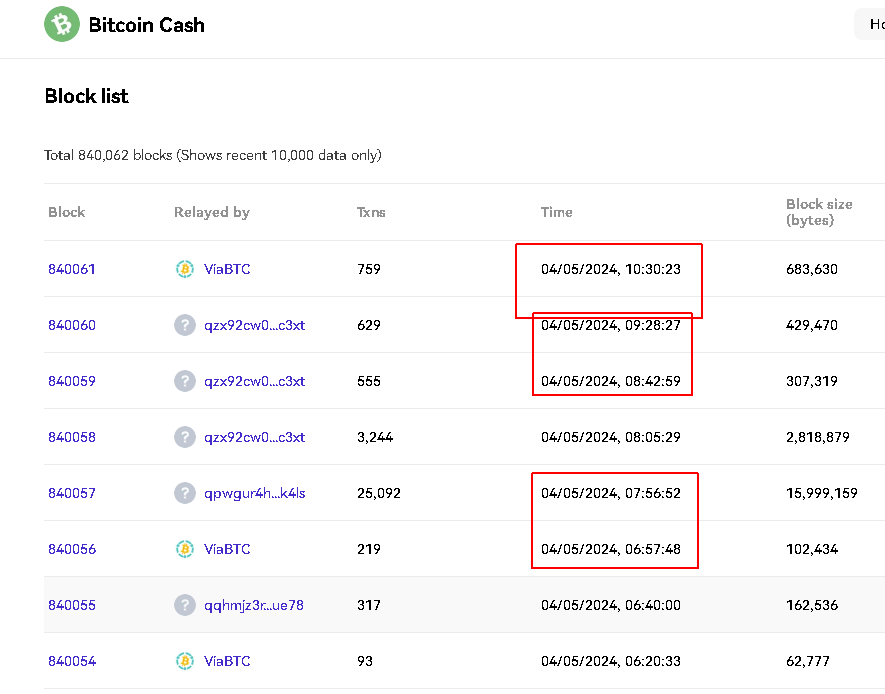View block 840057
The height and width of the screenshot is (694, 885).
pos(72,493)
